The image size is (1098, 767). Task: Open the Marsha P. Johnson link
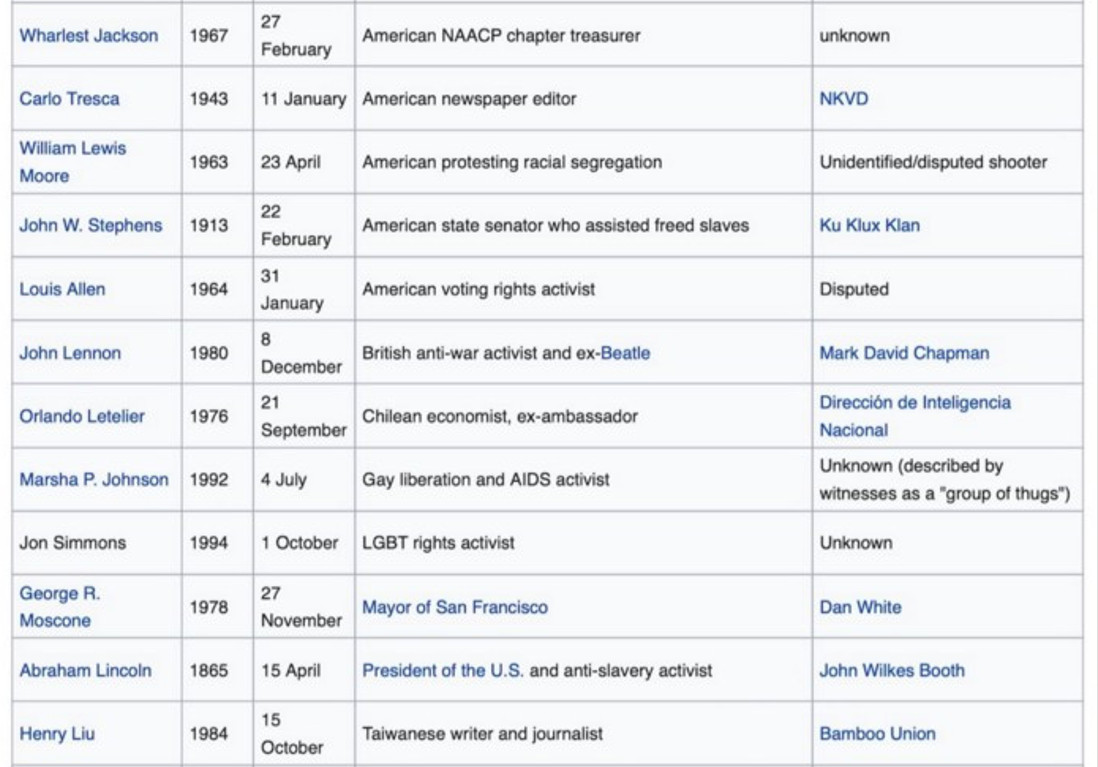click(x=94, y=480)
